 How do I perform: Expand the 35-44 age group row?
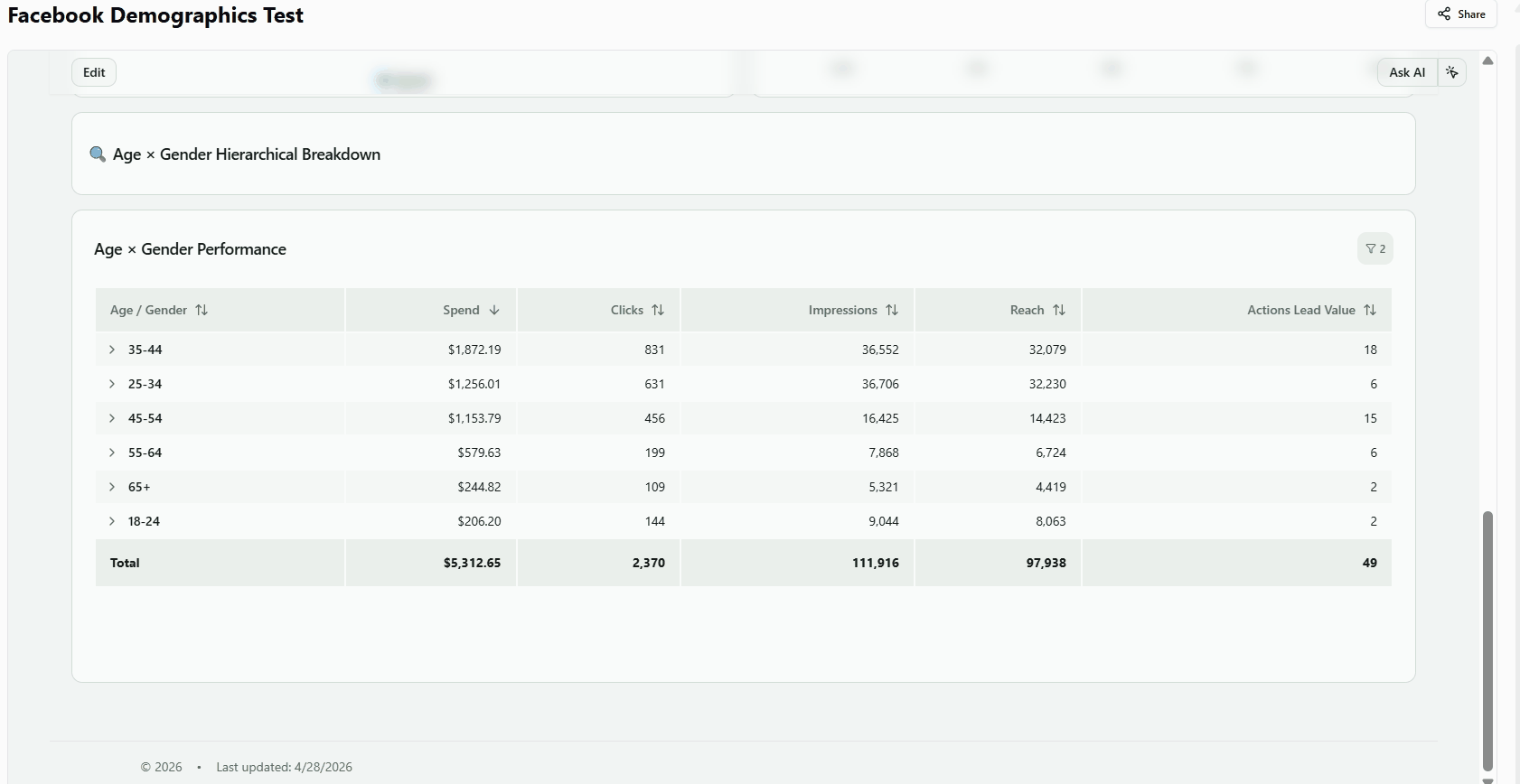coord(112,350)
